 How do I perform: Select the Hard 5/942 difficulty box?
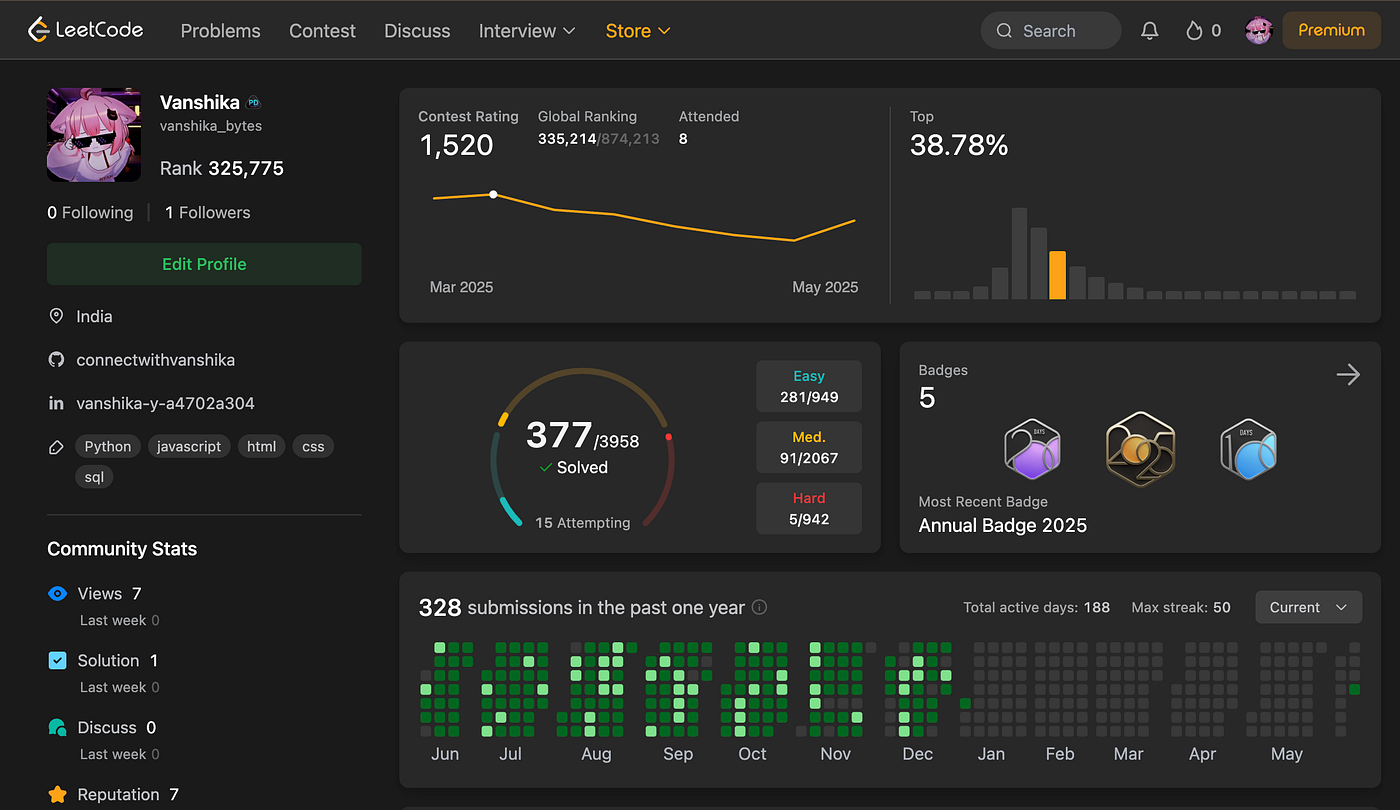pyautogui.click(x=809, y=509)
